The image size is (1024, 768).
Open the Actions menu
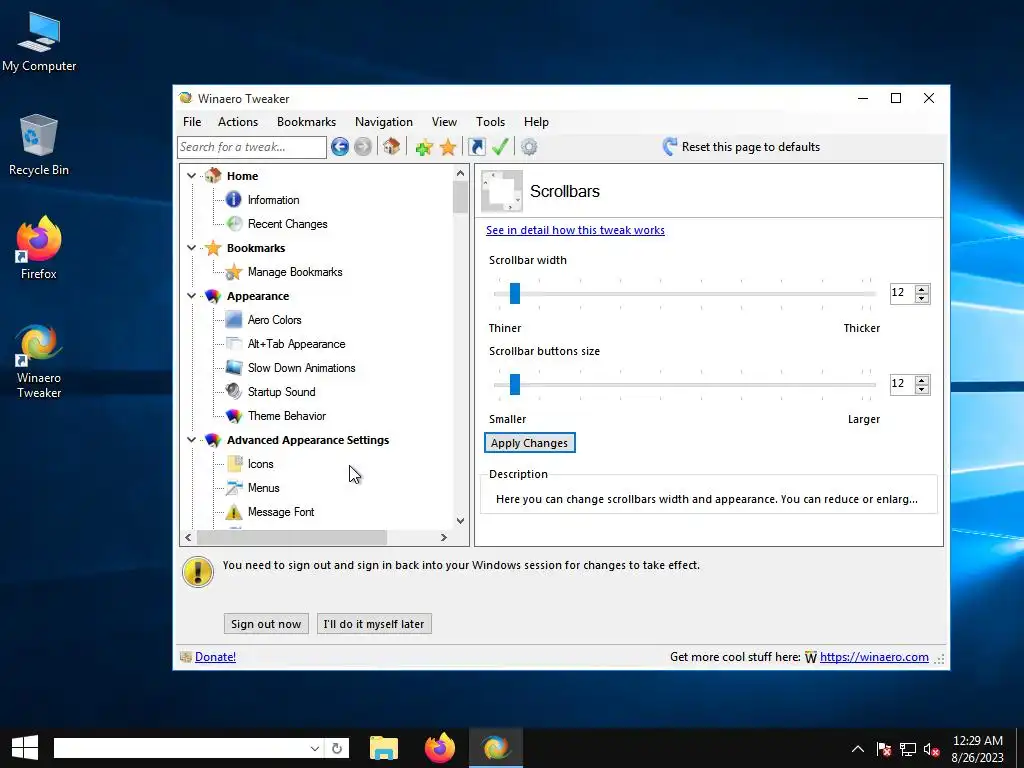[238, 122]
